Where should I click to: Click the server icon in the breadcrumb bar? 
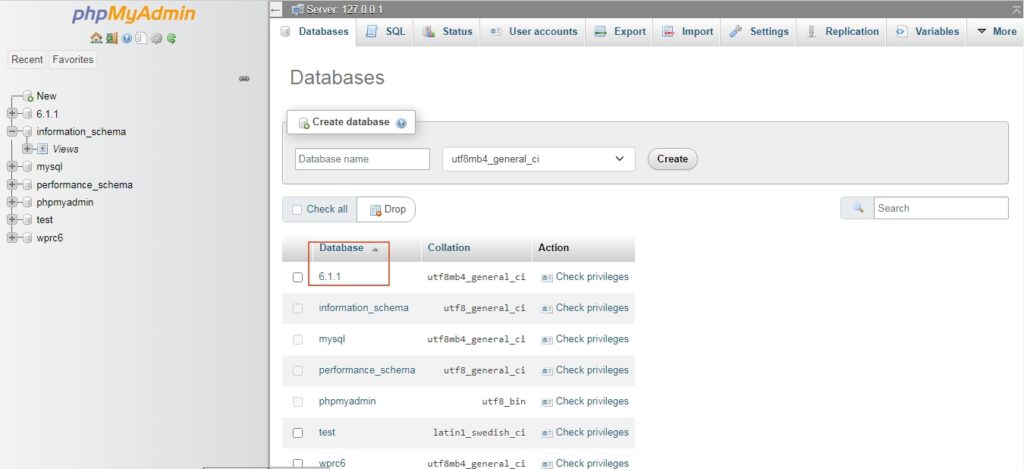pos(298,9)
